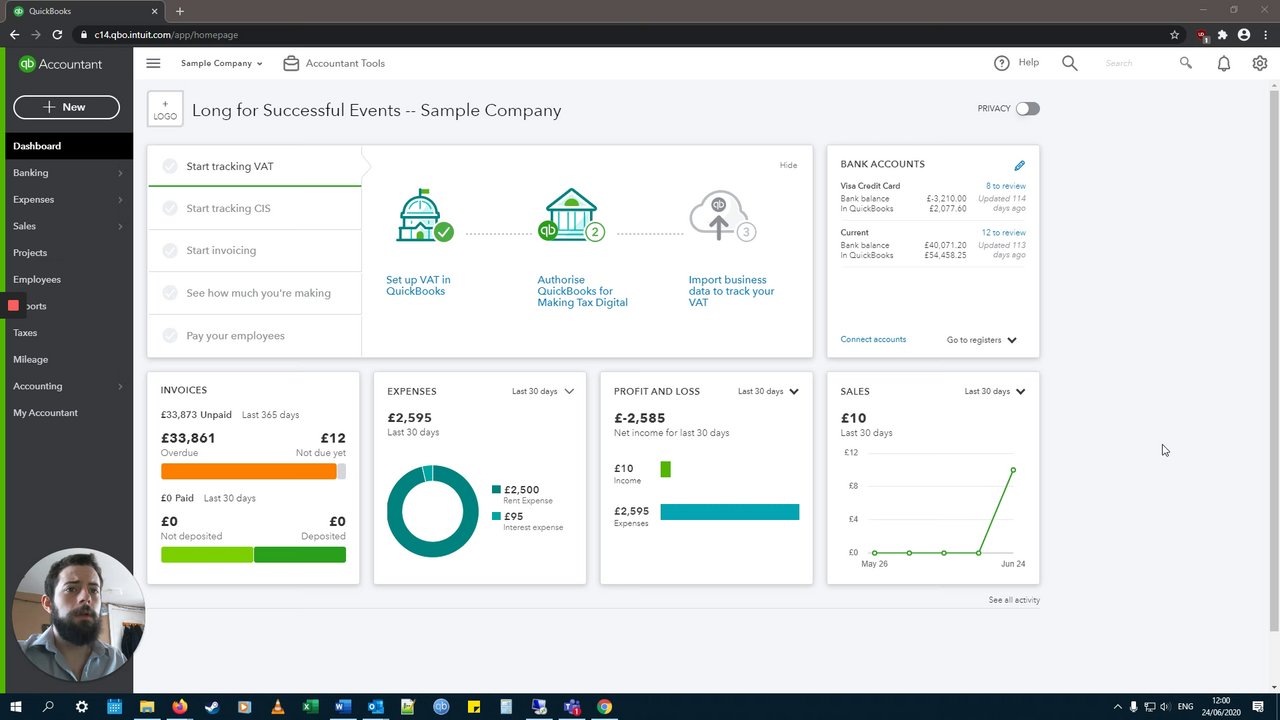Screen dimensions: 1280x720
Task: Open the notifications bell
Action: coord(1224,63)
